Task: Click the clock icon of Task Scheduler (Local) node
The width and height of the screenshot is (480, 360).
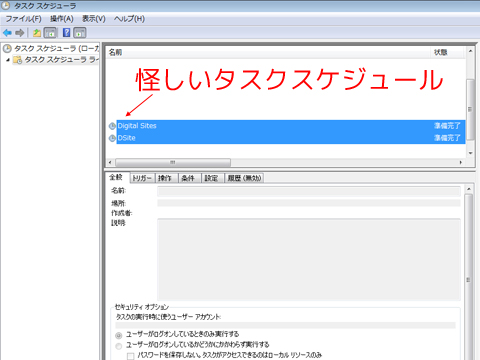Action: (7, 49)
